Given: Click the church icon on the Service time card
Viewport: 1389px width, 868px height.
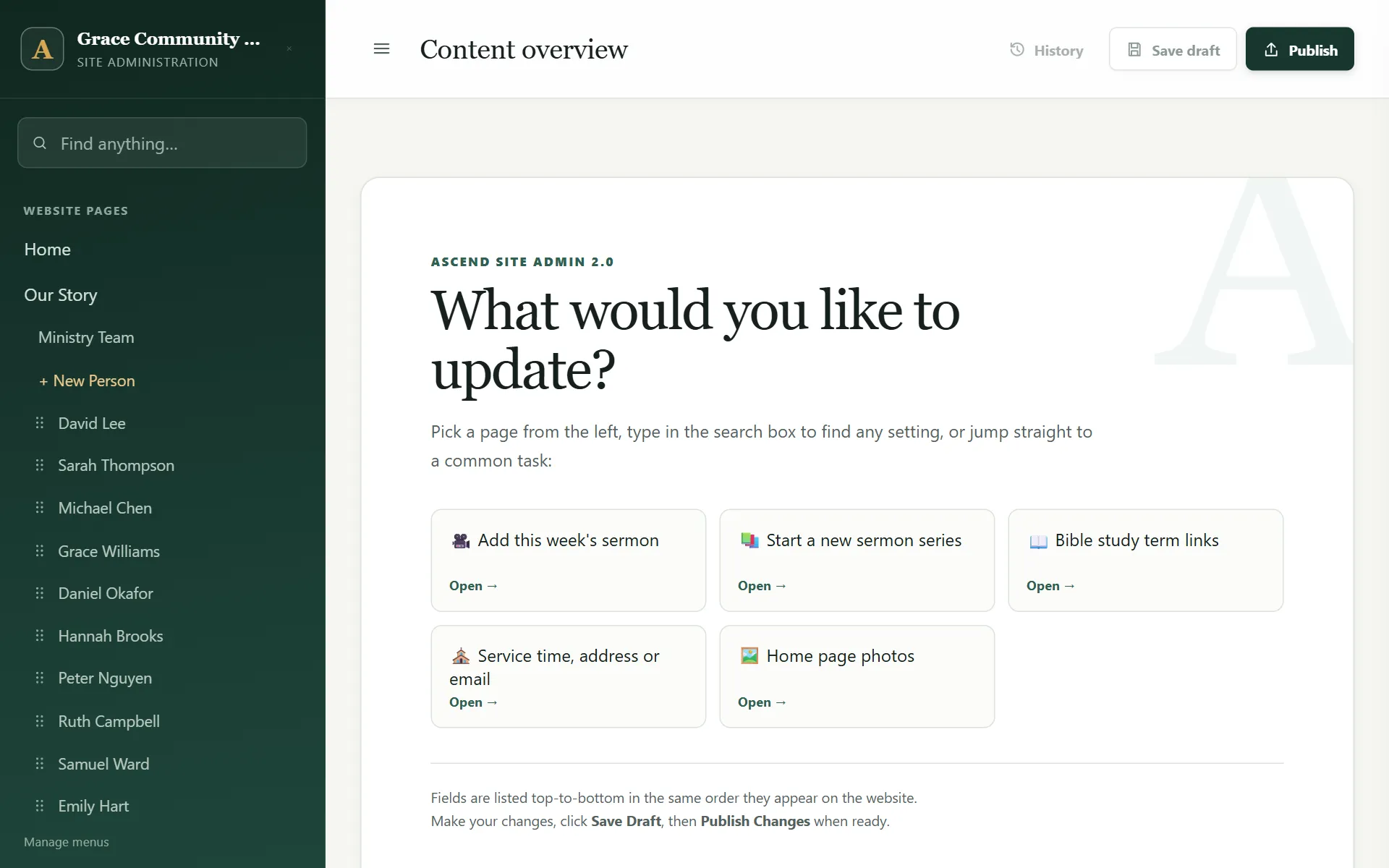Looking at the screenshot, I should (x=461, y=656).
